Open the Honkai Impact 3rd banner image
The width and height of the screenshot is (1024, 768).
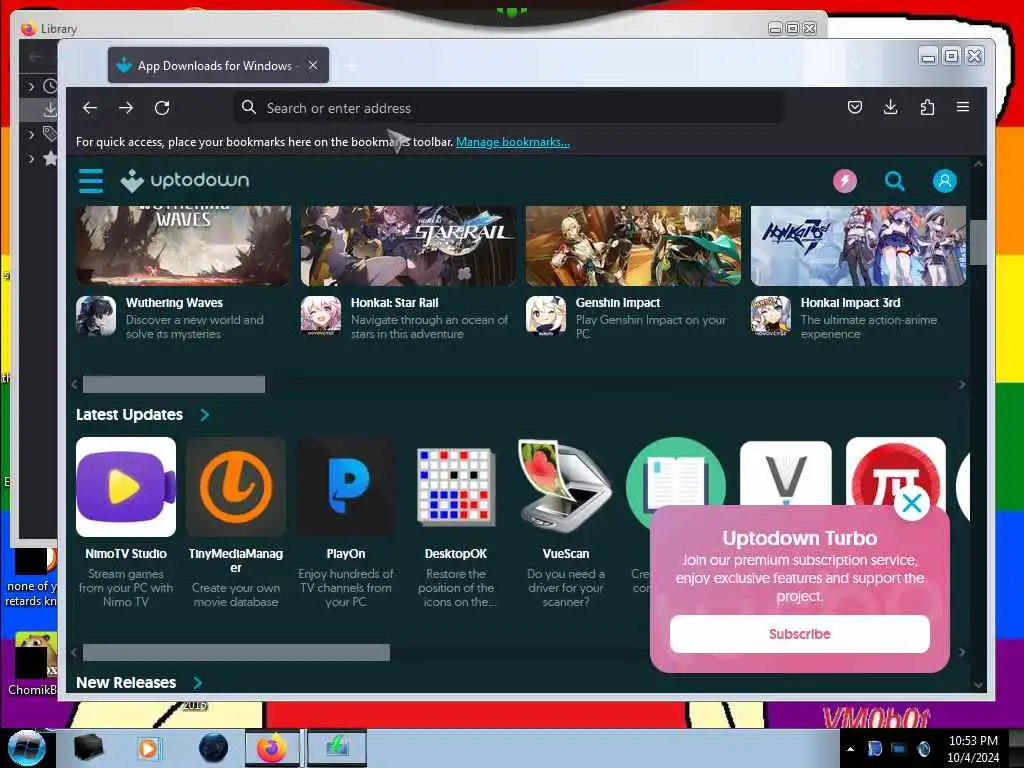858,246
